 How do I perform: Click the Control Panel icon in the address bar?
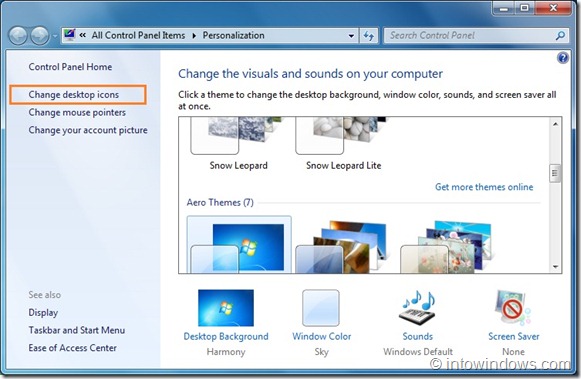point(69,35)
